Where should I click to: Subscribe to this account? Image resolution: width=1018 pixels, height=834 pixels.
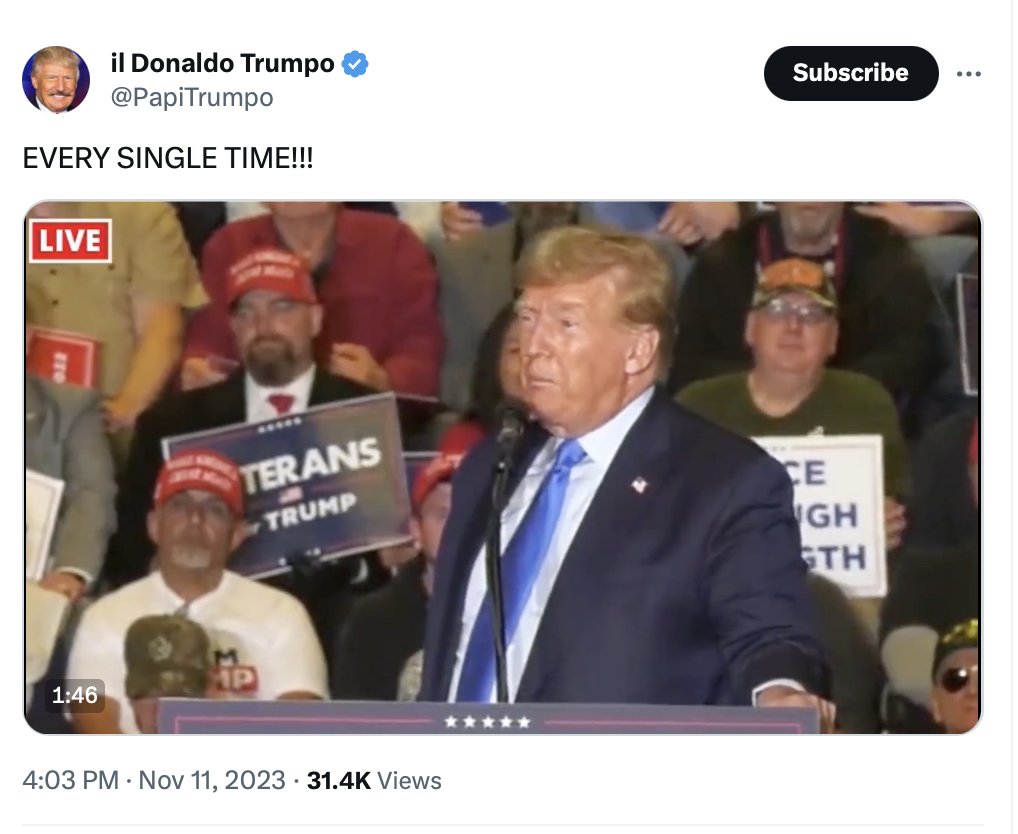point(850,73)
